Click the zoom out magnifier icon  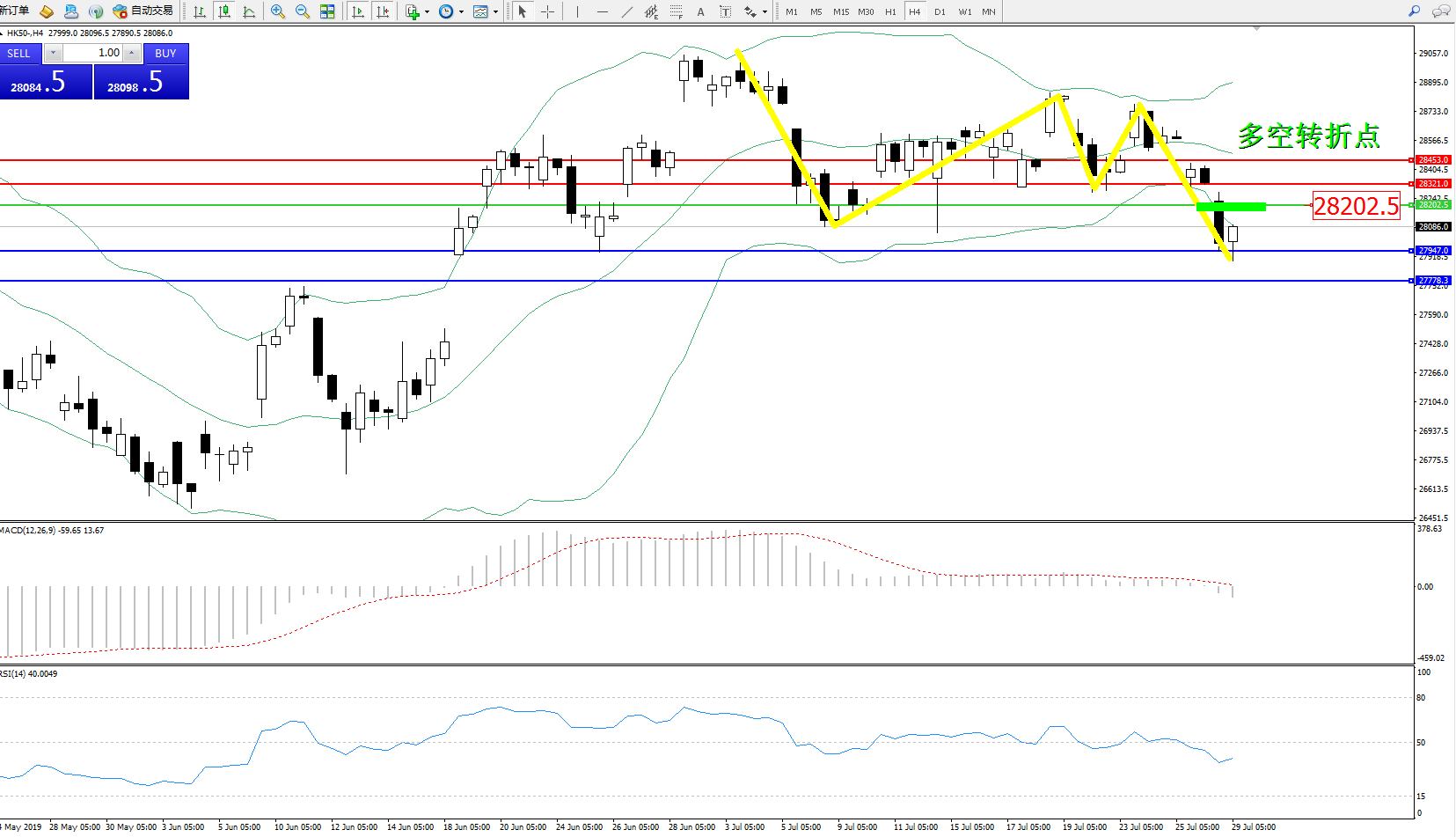(303, 11)
